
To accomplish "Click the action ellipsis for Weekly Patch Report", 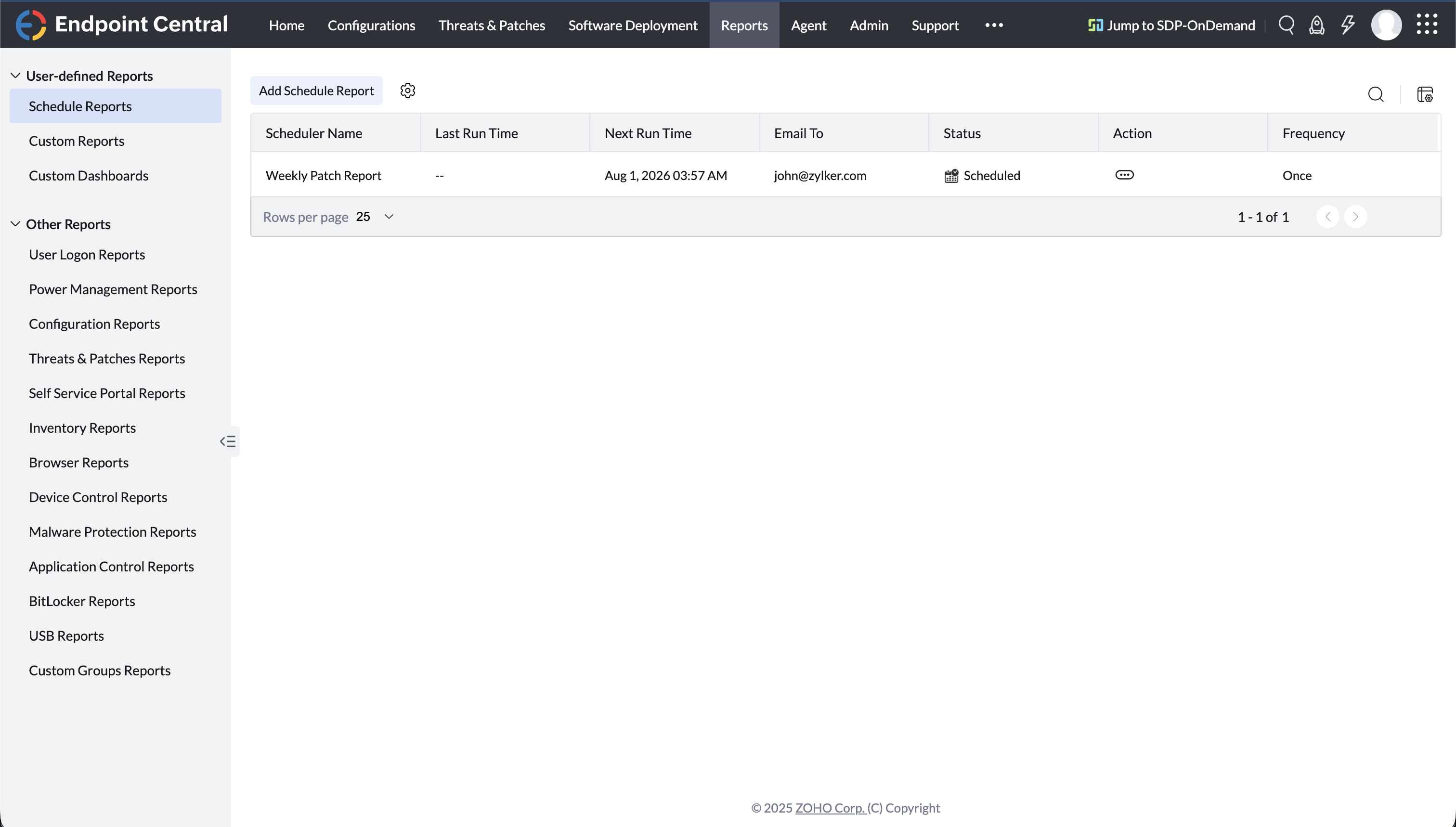I will [1124, 175].
